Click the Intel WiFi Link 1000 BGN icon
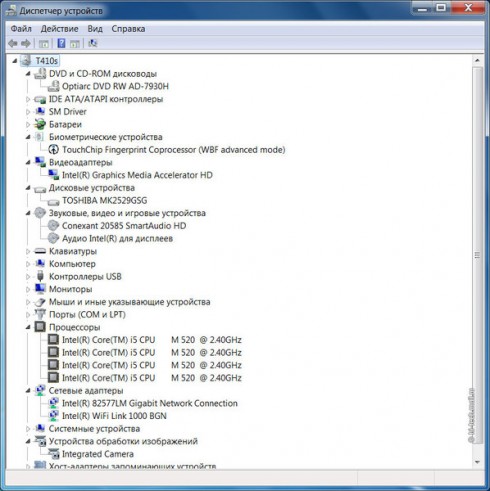This screenshot has width=490, height=491. pyautogui.click(x=54, y=416)
